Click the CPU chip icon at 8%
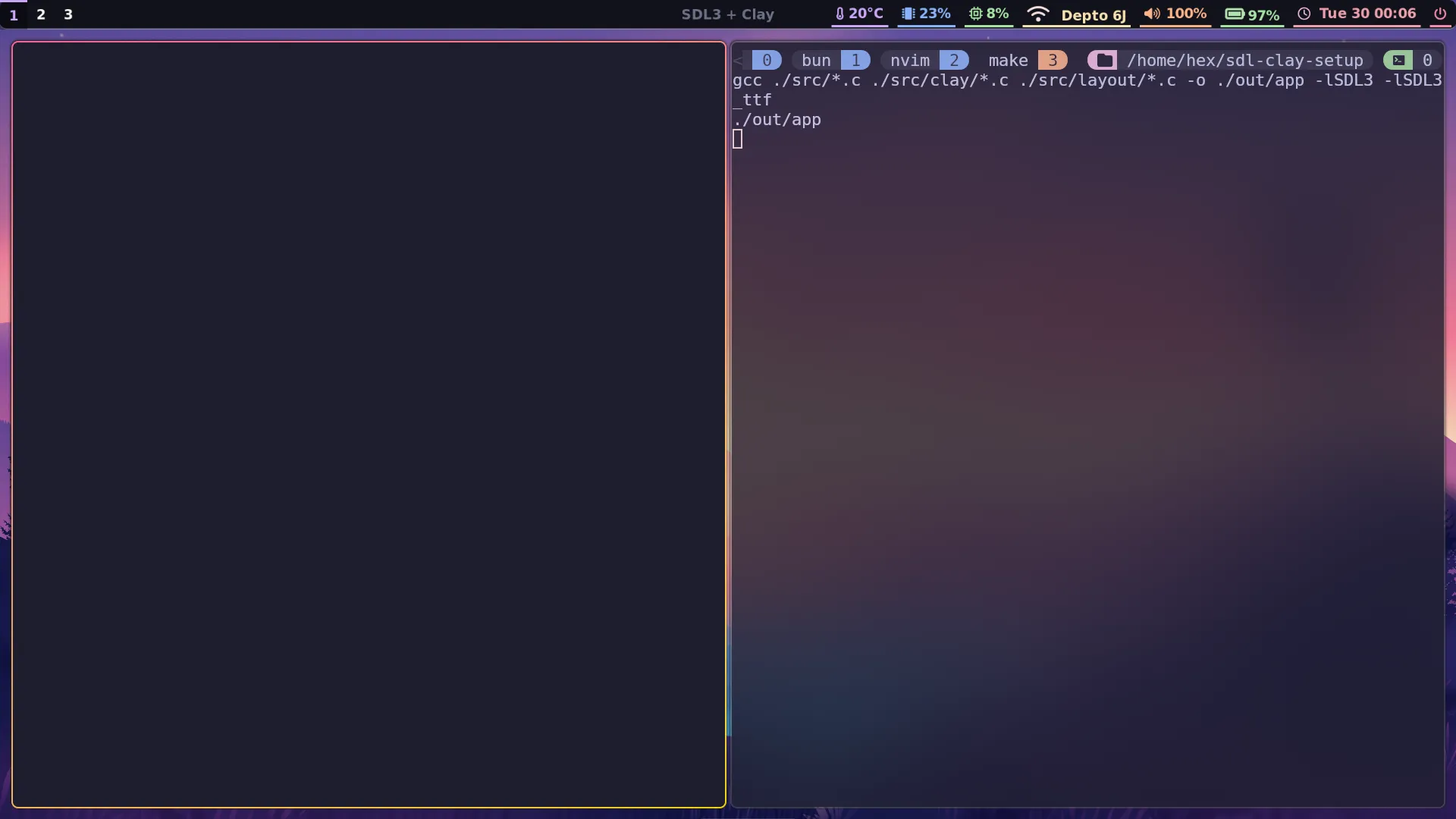This screenshot has height=819, width=1456. pyautogui.click(x=975, y=14)
